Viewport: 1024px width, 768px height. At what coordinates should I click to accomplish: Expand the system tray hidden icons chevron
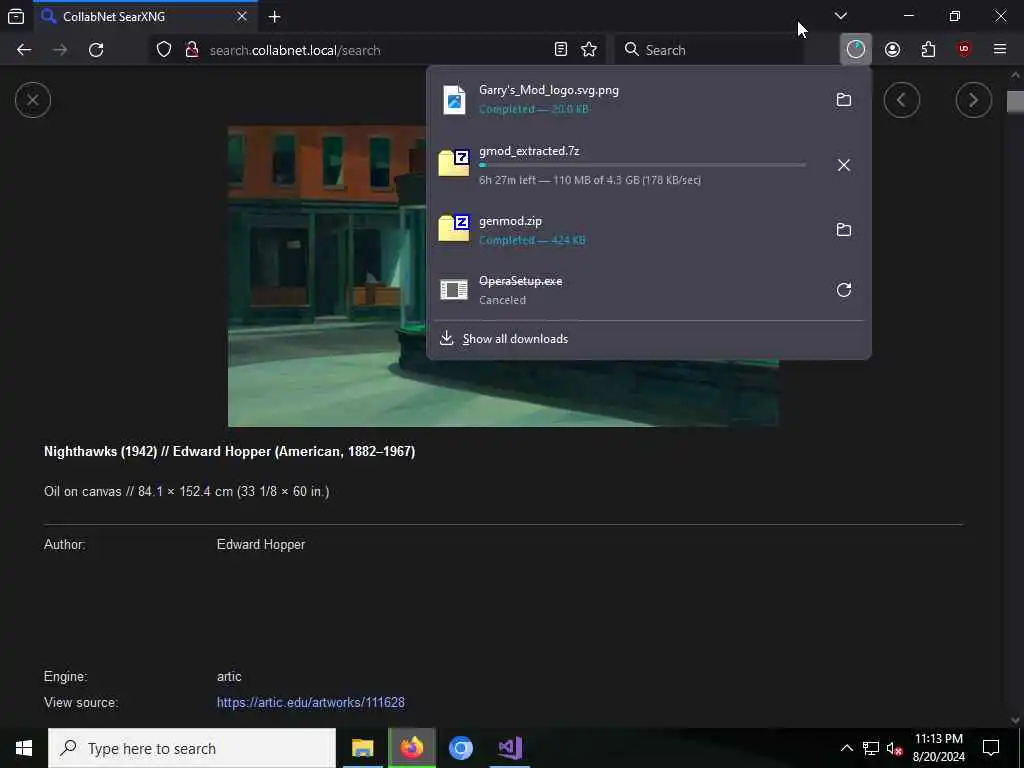846,748
